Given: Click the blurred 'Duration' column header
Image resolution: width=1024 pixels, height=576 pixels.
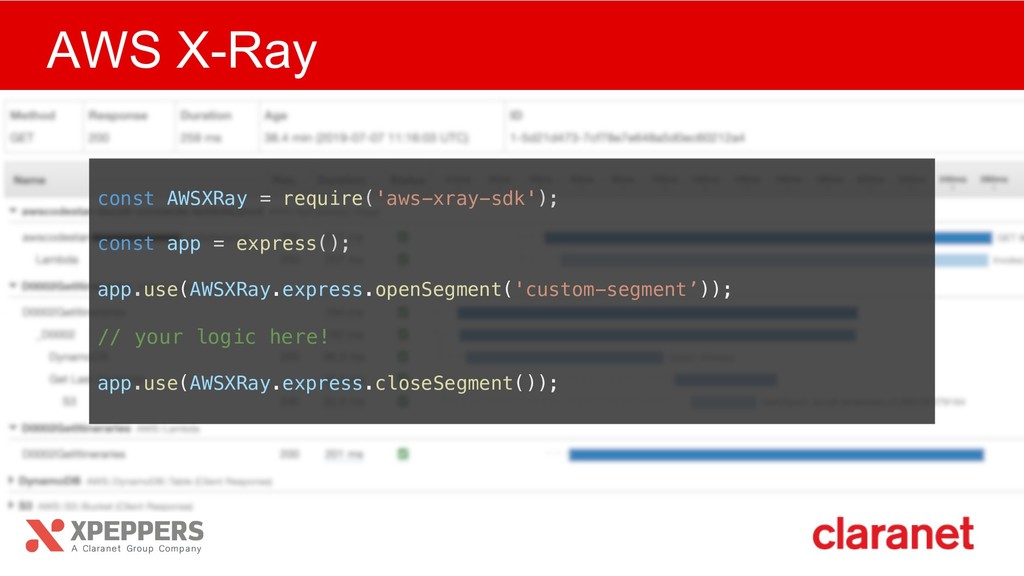Looking at the screenshot, I should coord(206,116).
